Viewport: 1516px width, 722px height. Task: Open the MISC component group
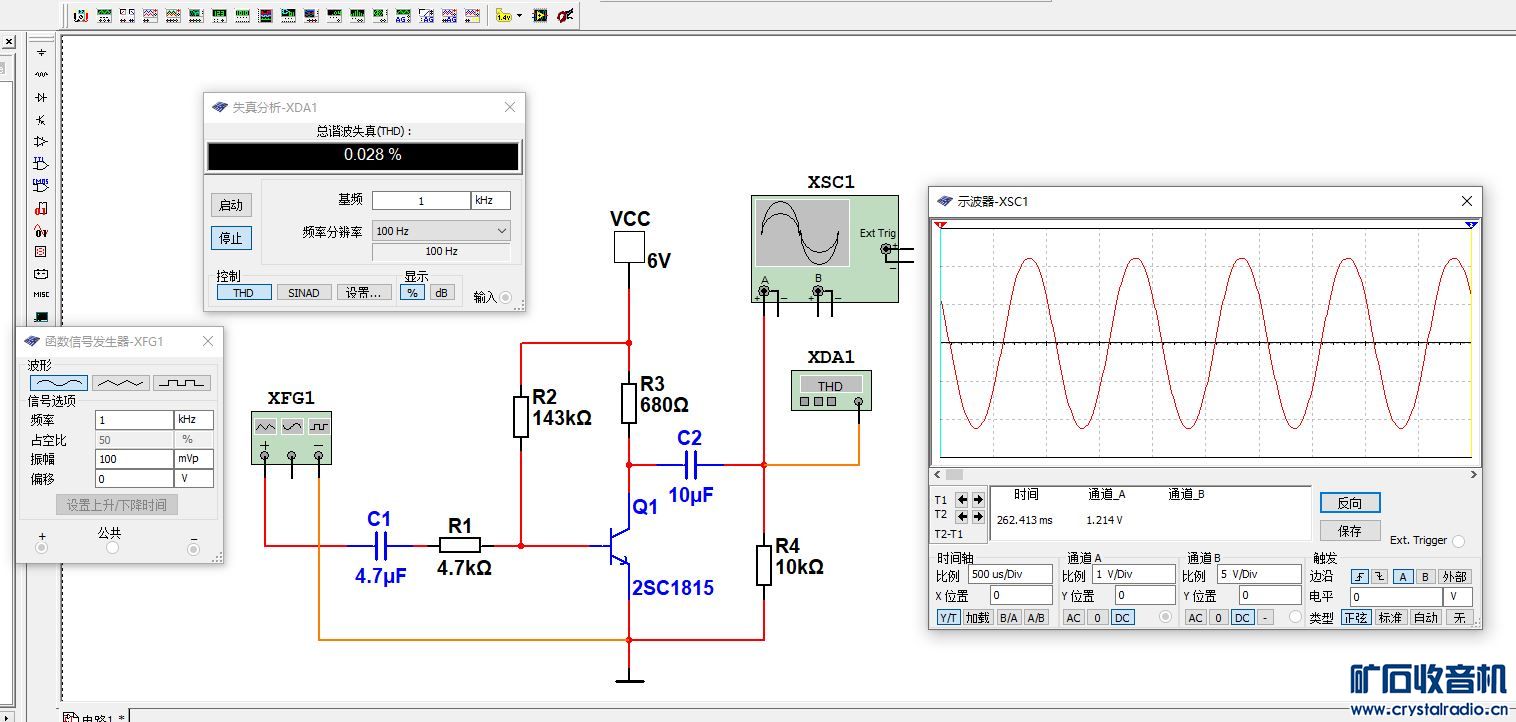41,294
